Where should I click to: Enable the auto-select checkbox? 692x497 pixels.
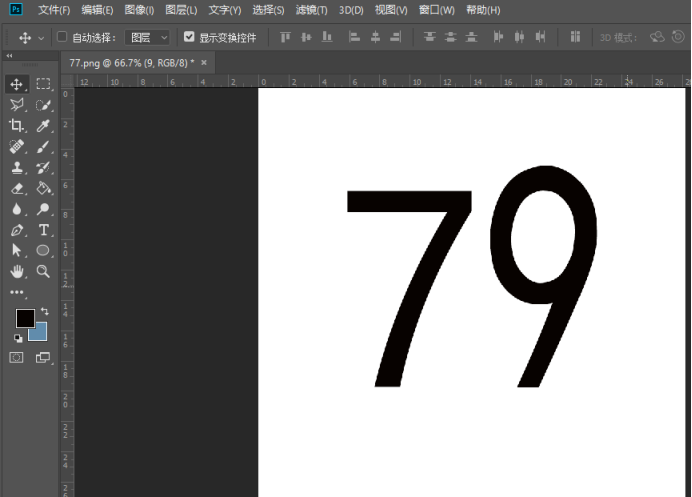tap(62, 37)
